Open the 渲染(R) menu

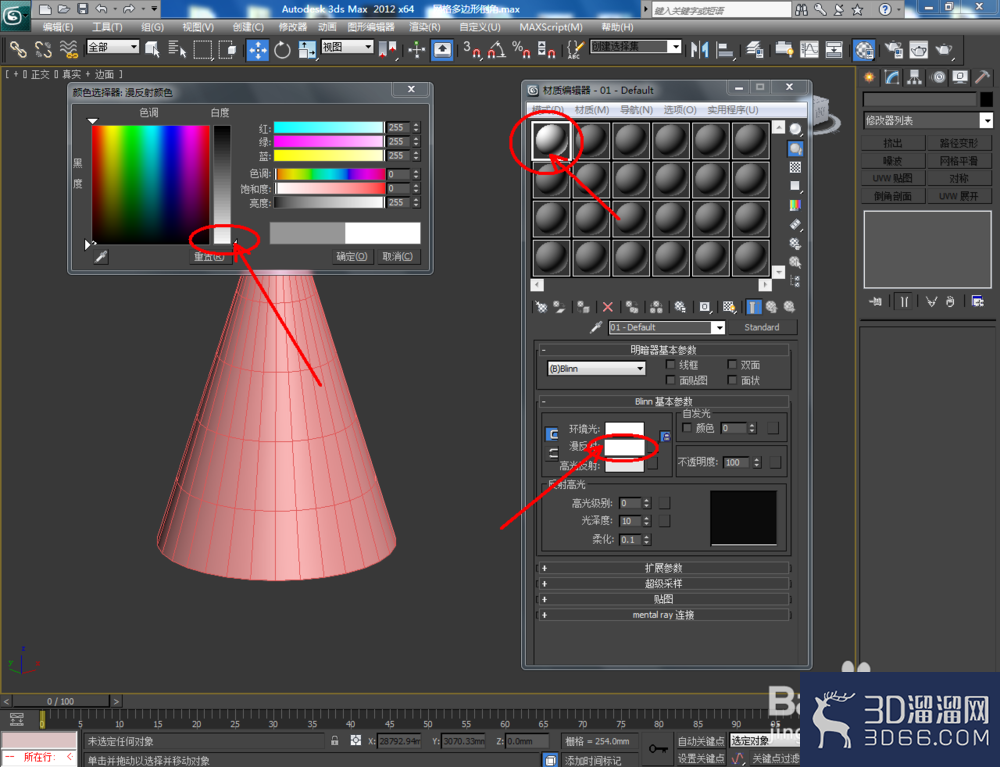pos(424,27)
